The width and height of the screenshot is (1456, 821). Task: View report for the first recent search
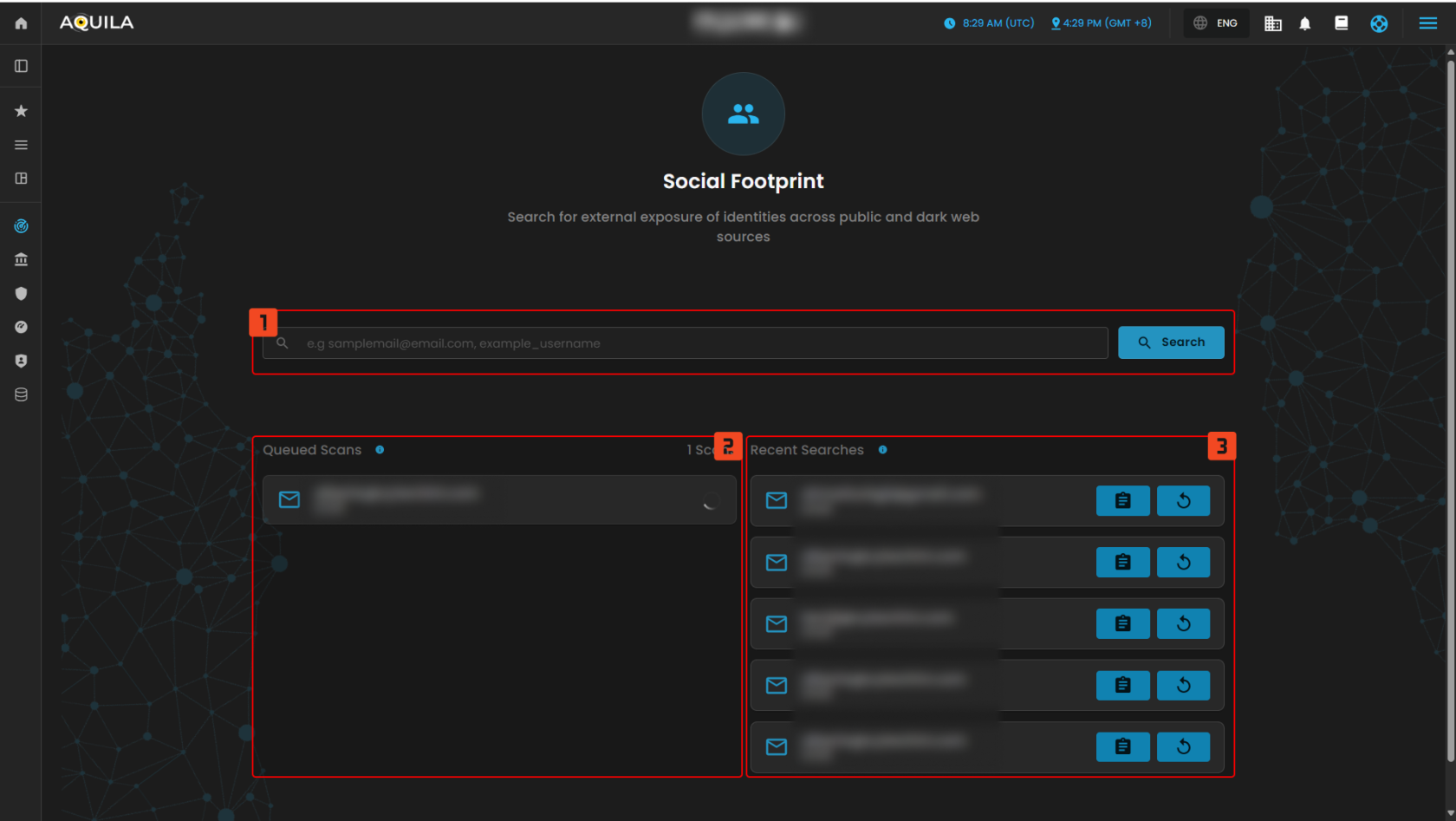[1122, 501]
